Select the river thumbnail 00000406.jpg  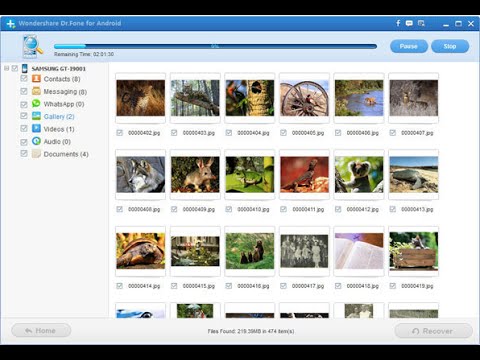359,98
